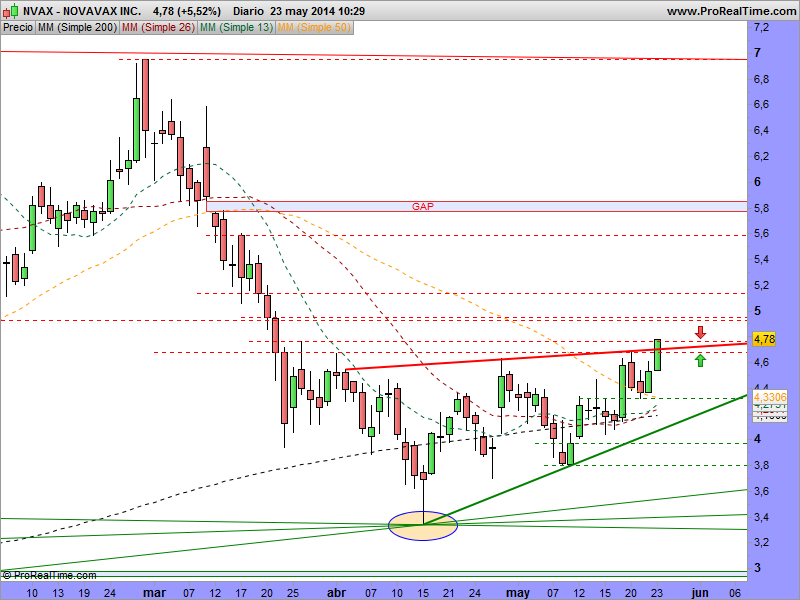Click the 3,8 price axis label
The height and width of the screenshot is (600, 800).
pyautogui.click(x=761, y=465)
